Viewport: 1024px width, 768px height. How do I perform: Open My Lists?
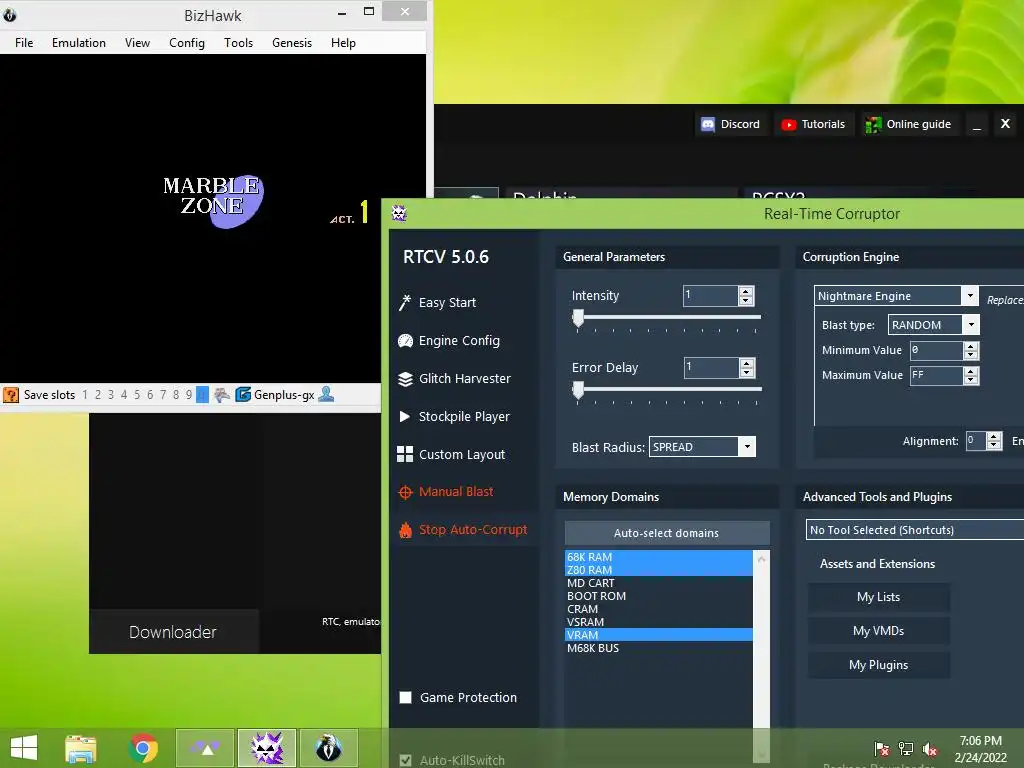[x=878, y=597]
